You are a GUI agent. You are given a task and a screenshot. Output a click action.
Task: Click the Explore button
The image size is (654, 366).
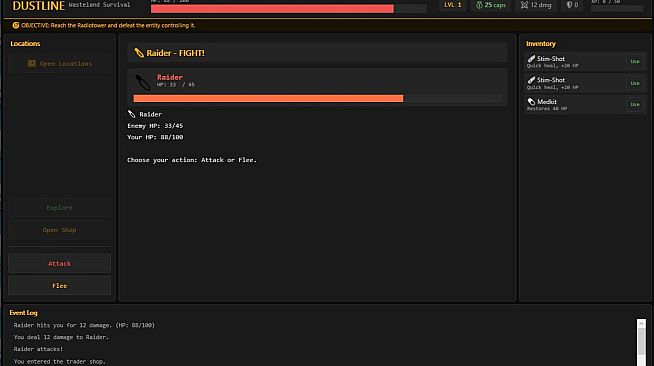click(x=59, y=208)
